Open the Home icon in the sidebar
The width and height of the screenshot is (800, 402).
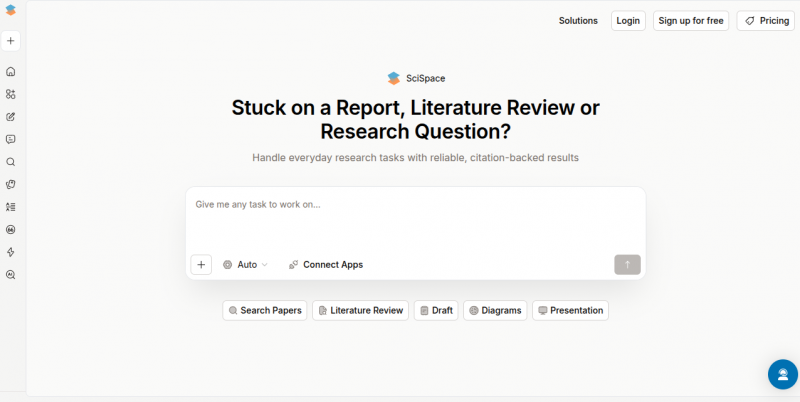10,72
